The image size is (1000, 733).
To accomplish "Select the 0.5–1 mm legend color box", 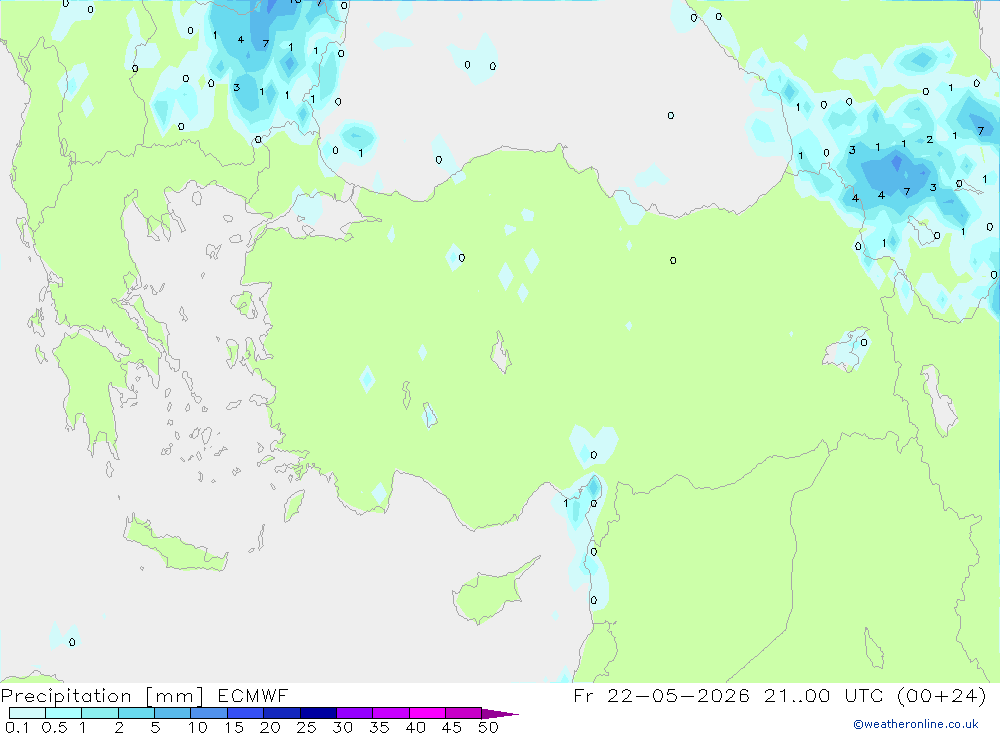I will point(64,713).
